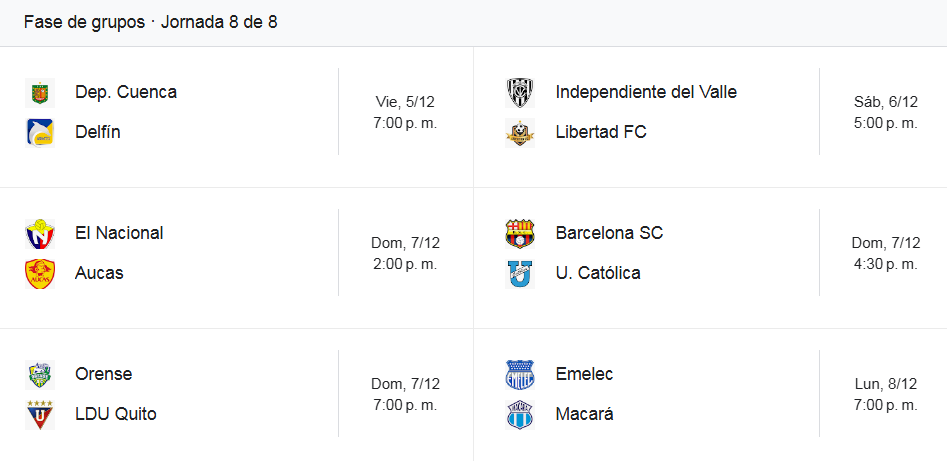
Task: Select the LDU Quito team name
Action: tap(116, 414)
